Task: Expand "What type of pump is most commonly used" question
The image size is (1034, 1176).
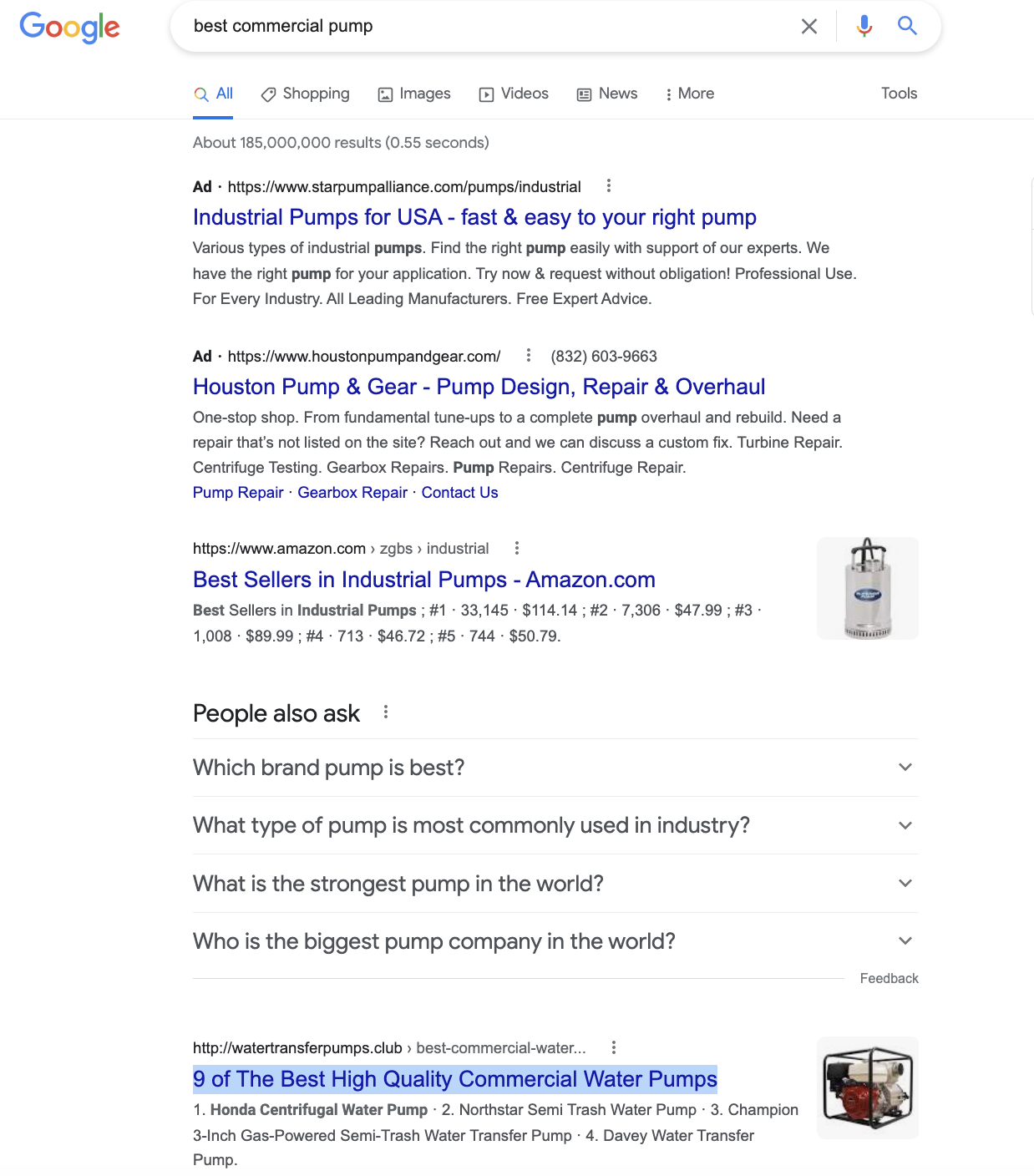Action: [x=555, y=825]
